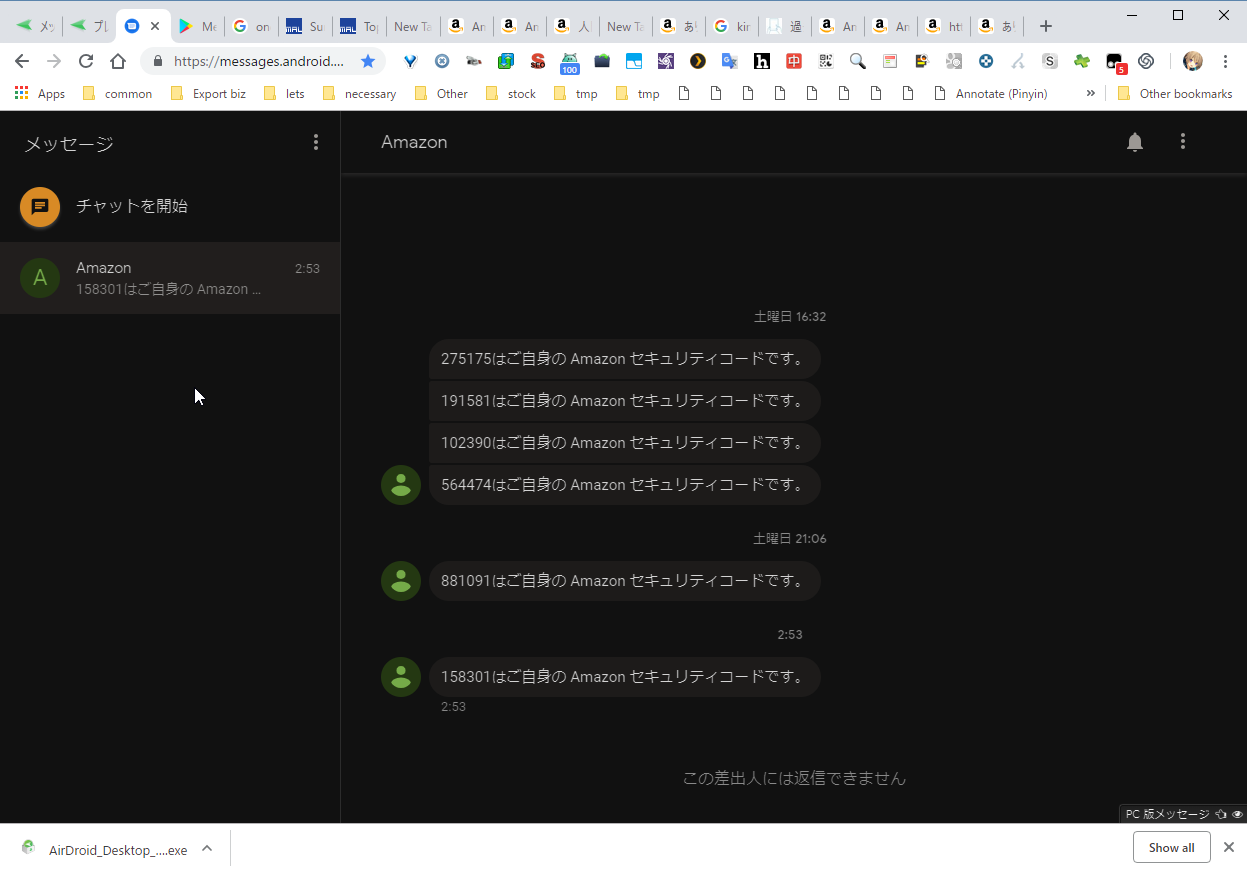Click the 土曜日 21:06 timestamp

point(790,538)
